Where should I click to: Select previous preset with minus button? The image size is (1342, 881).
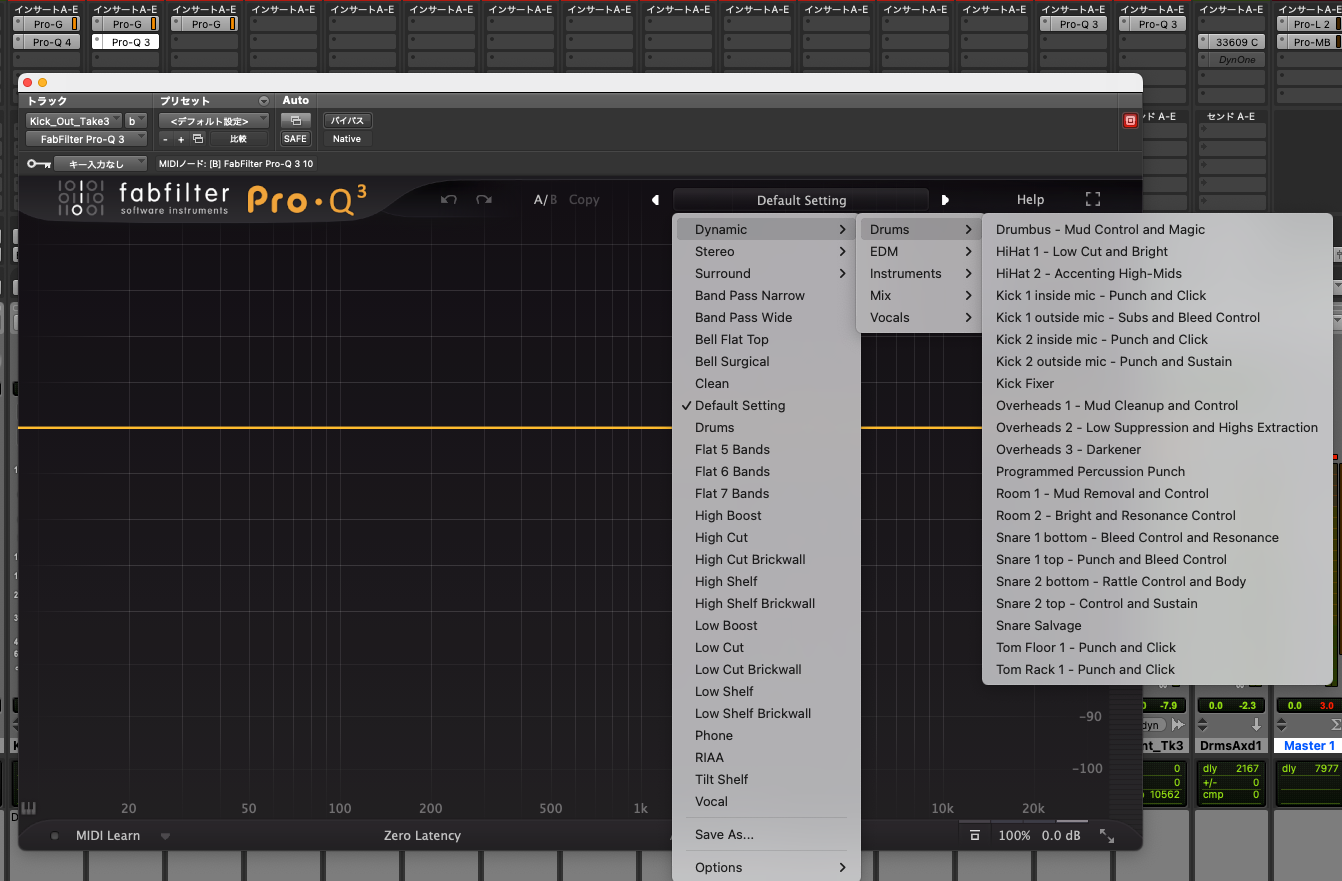(x=166, y=139)
